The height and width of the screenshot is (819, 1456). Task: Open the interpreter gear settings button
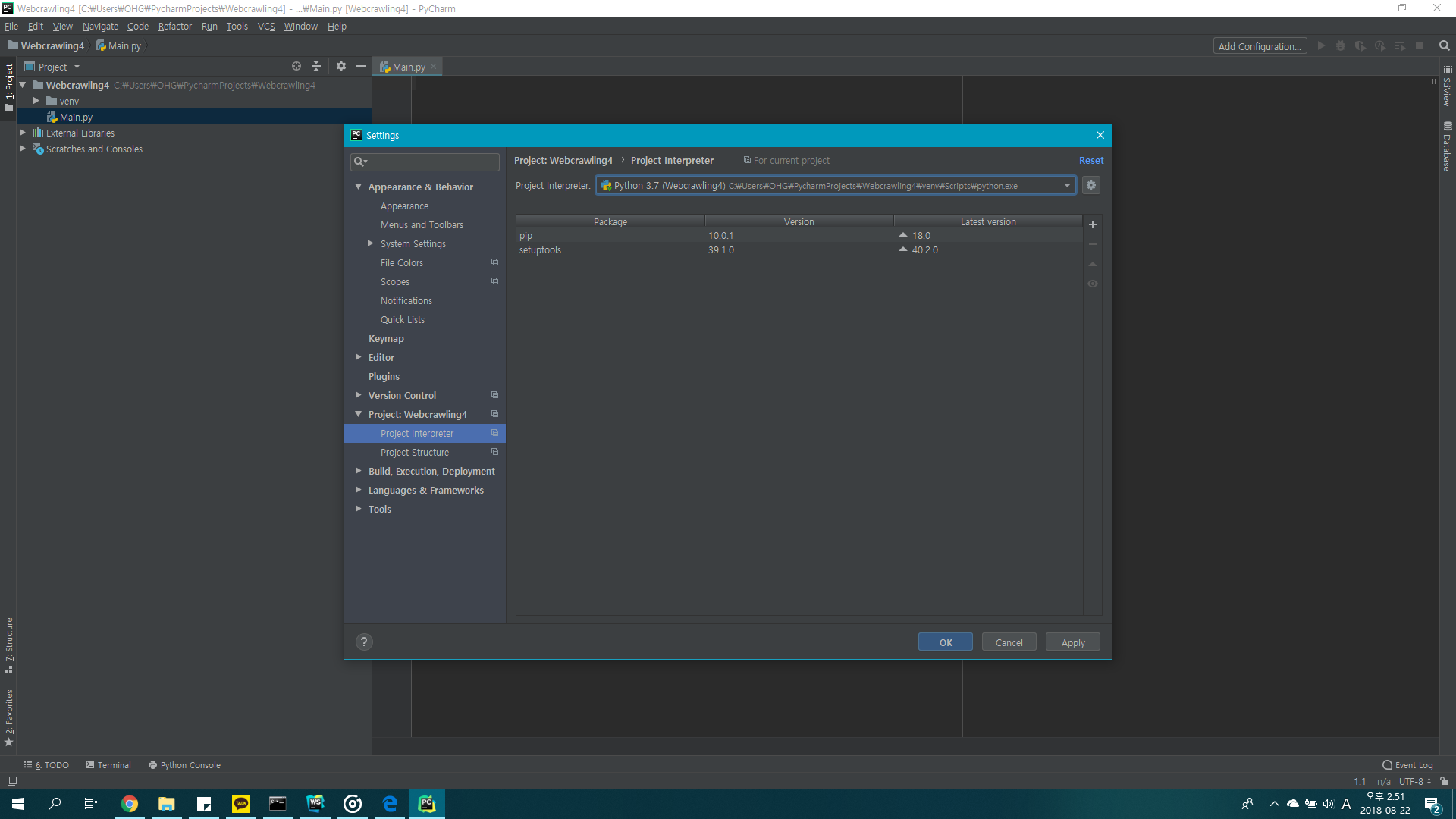(x=1091, y=185)
